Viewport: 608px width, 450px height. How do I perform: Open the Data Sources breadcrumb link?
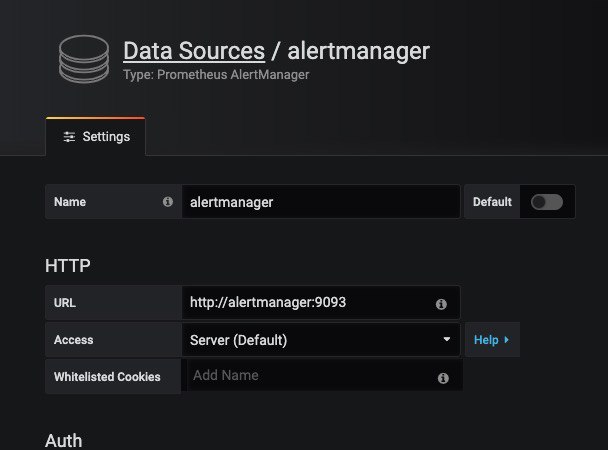[194, 51]
